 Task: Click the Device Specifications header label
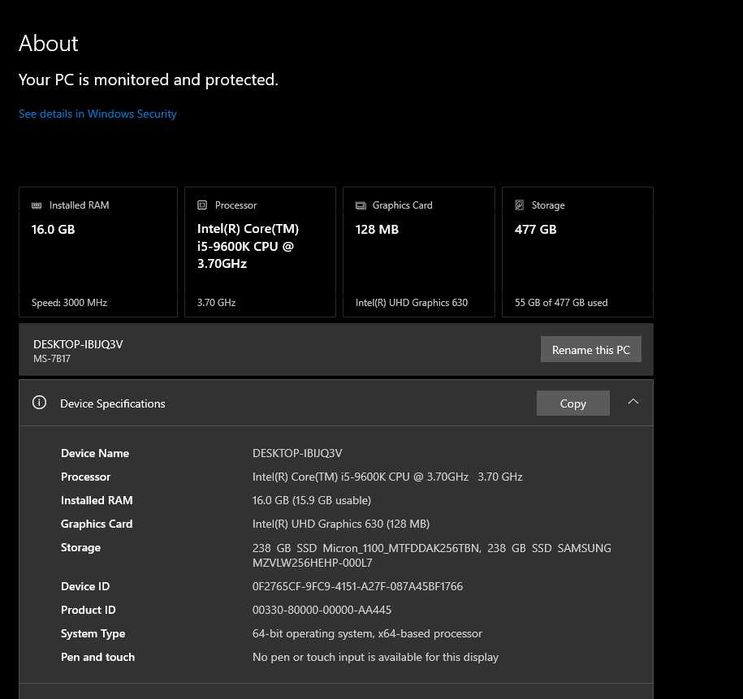112,403
